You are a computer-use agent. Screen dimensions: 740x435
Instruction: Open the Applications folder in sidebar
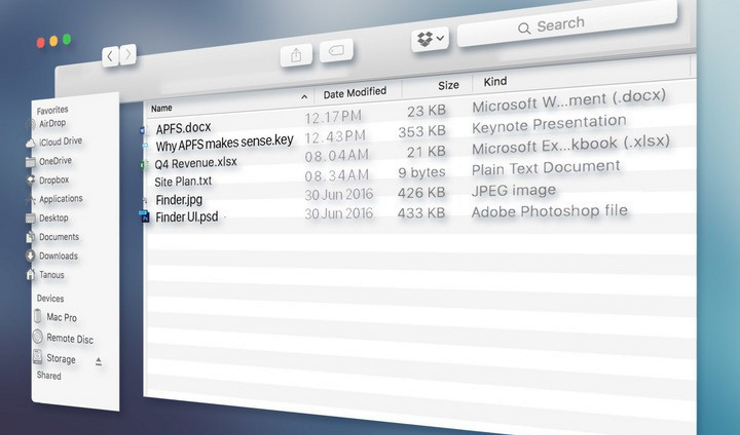pos(59,199)
